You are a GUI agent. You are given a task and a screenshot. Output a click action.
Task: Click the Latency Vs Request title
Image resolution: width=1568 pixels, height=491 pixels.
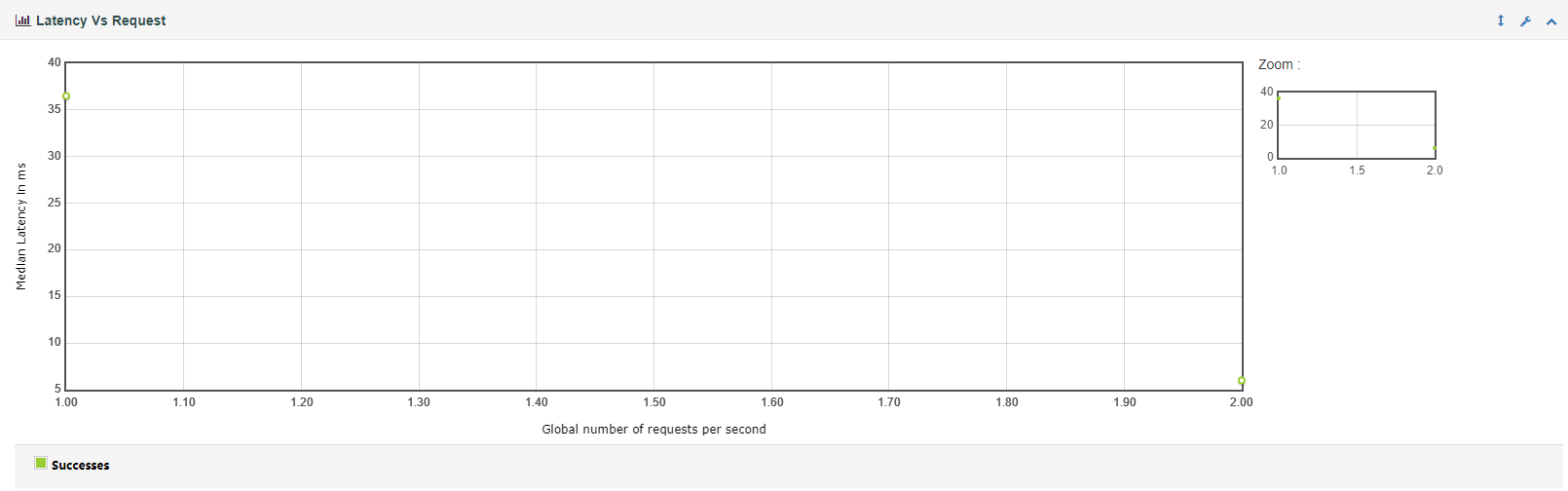(100, 20)
